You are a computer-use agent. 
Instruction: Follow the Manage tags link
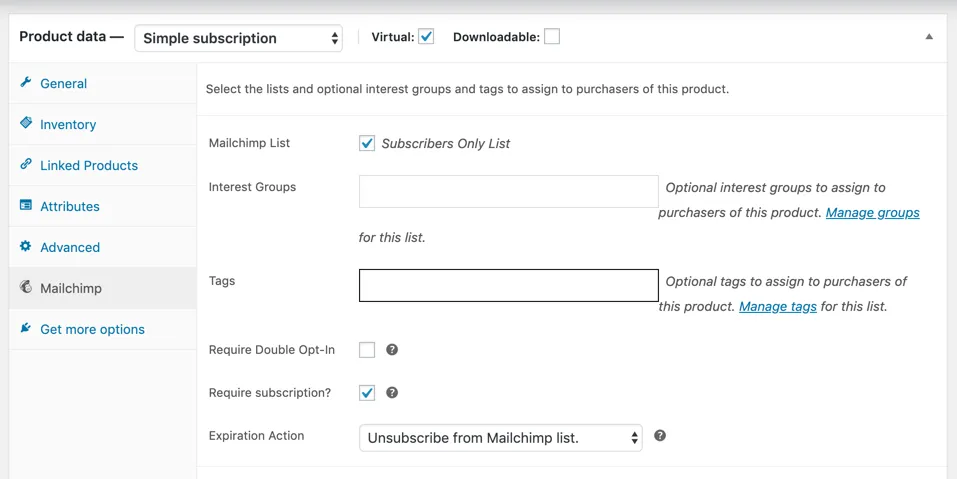point(778,306)
